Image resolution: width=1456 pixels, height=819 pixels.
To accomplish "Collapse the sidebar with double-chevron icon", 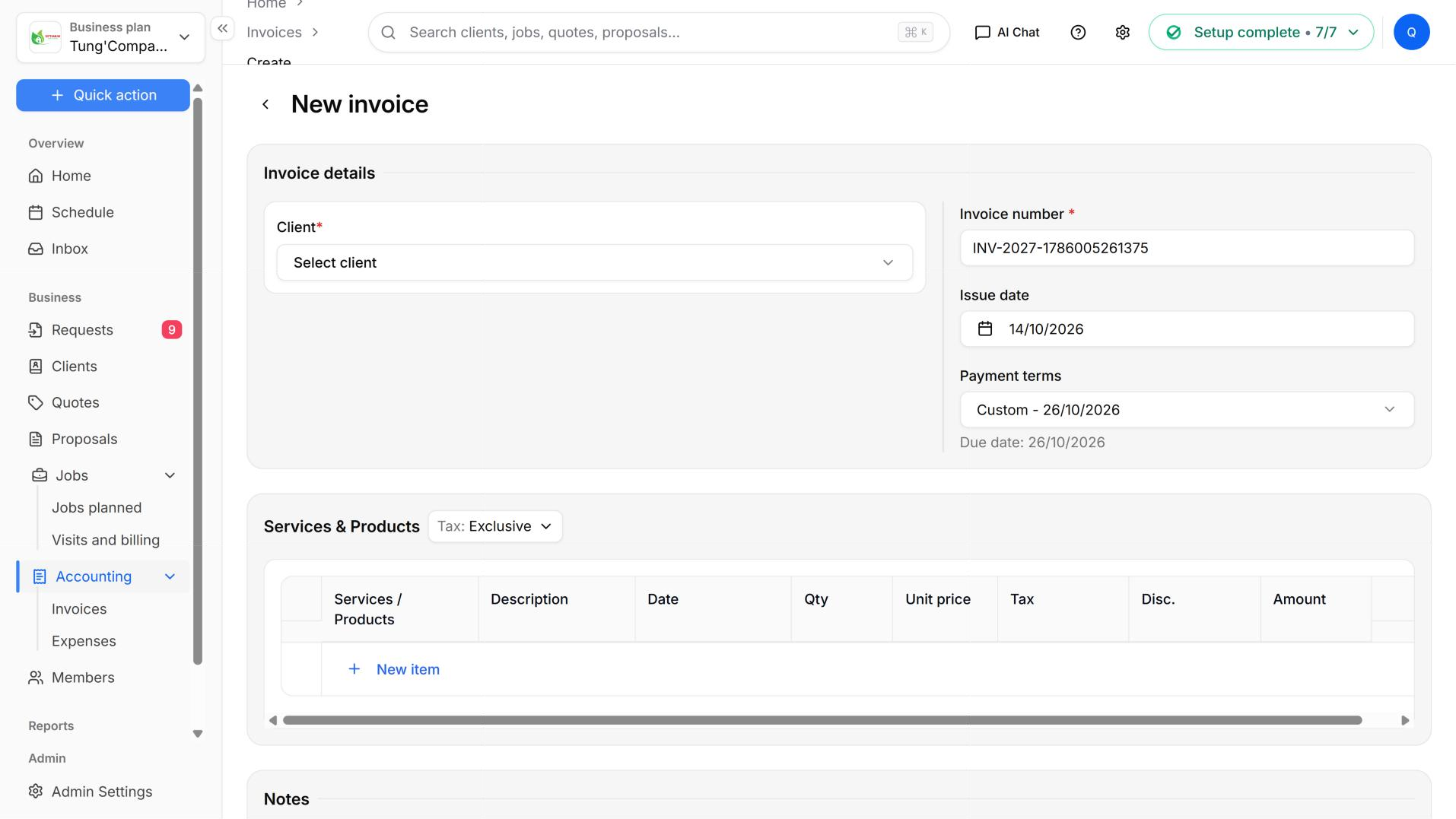I will click(222, 29).
